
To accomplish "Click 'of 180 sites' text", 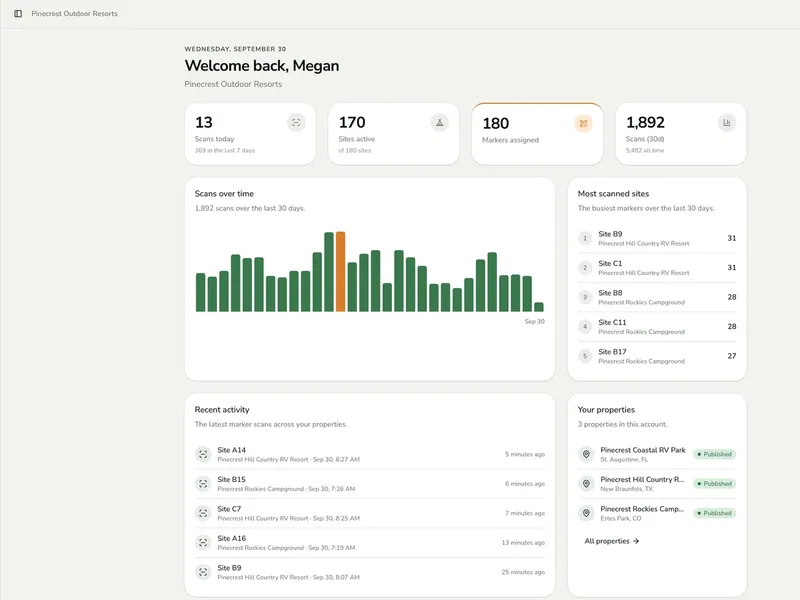I will click(x=355, y=151).
